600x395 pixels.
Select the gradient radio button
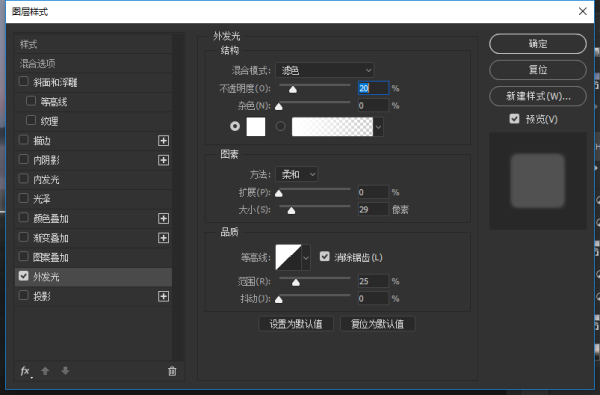pos(280,126)
